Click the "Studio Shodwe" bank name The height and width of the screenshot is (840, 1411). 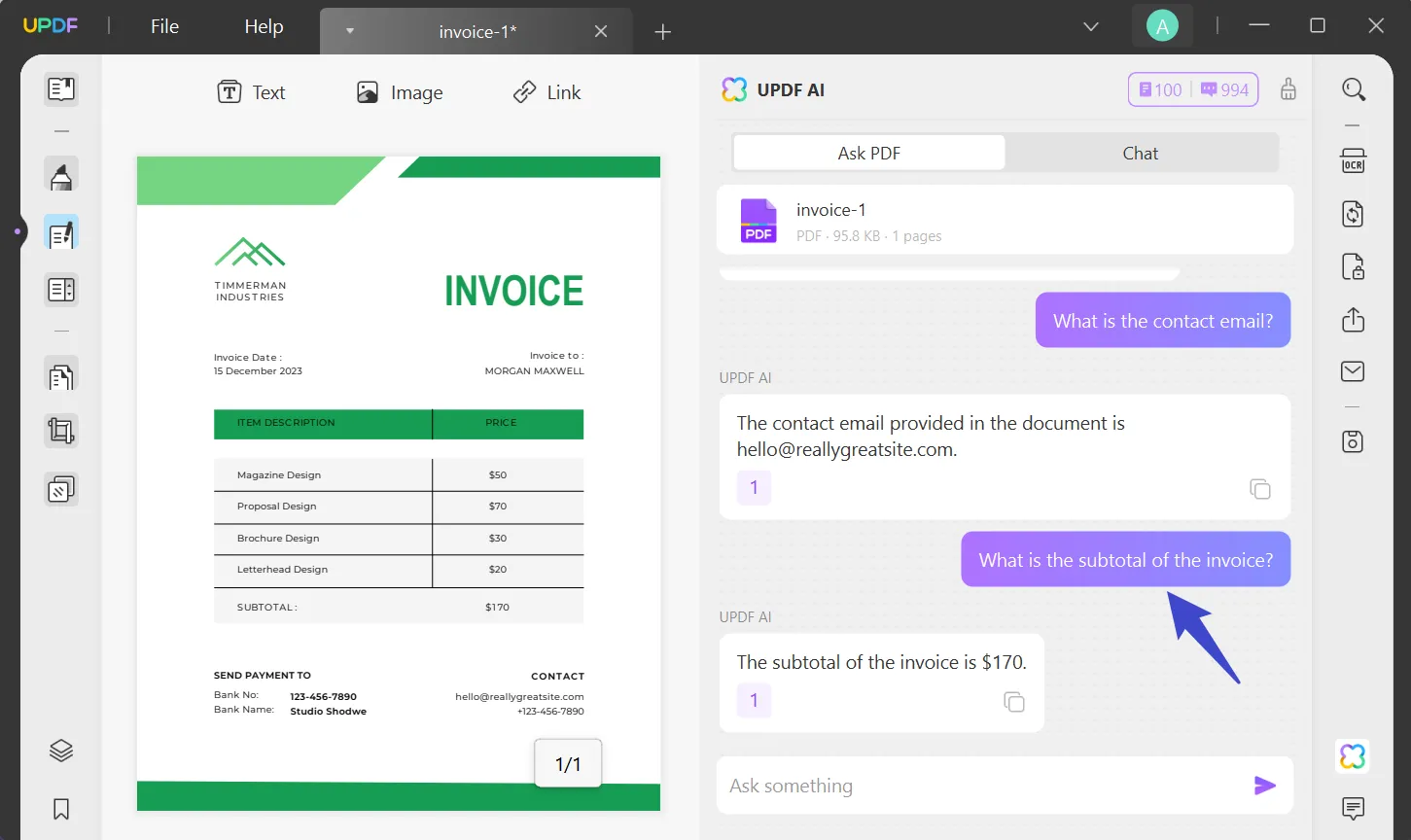[x=329, y=712]
